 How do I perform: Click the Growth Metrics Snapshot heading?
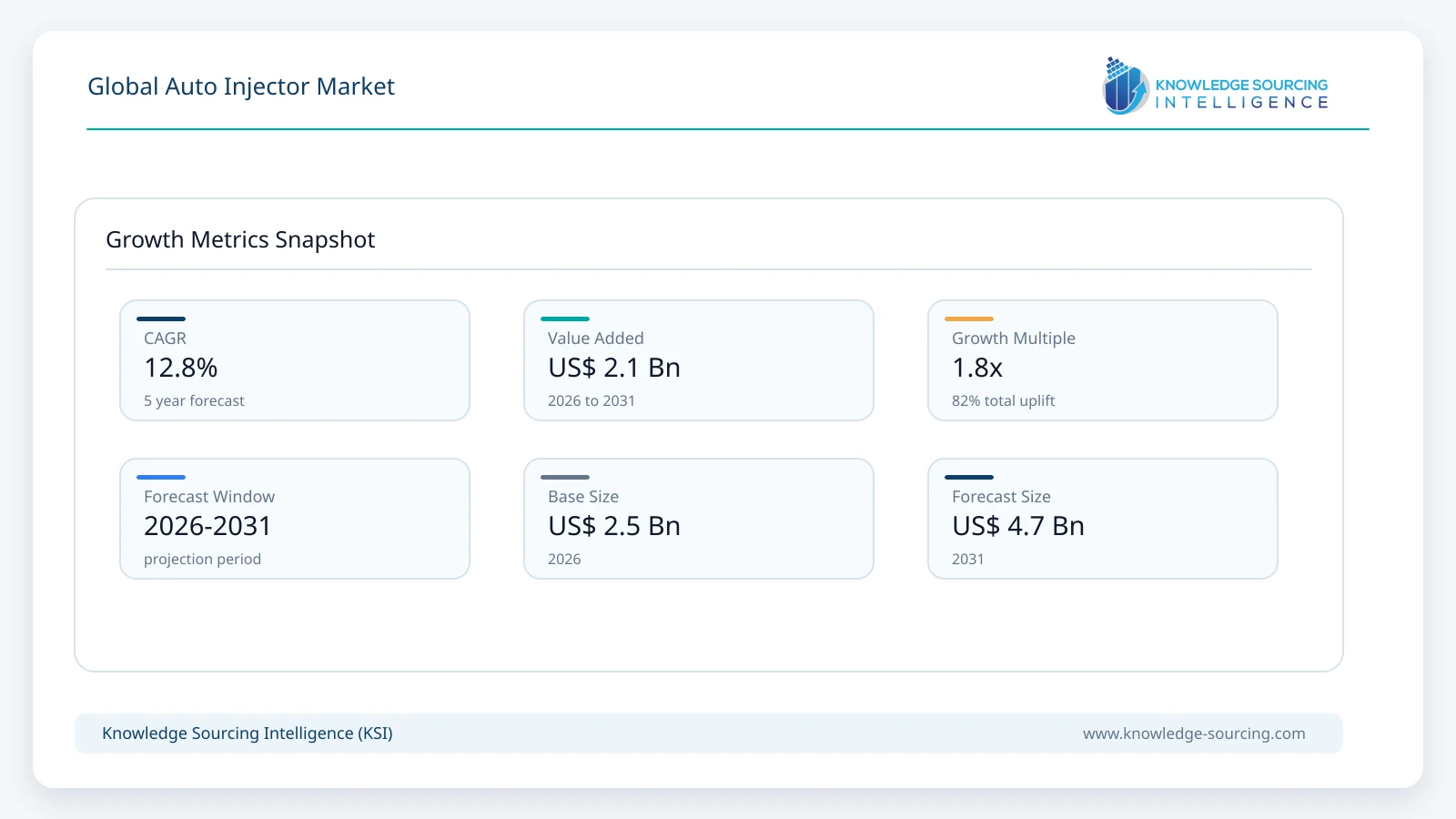240,239
